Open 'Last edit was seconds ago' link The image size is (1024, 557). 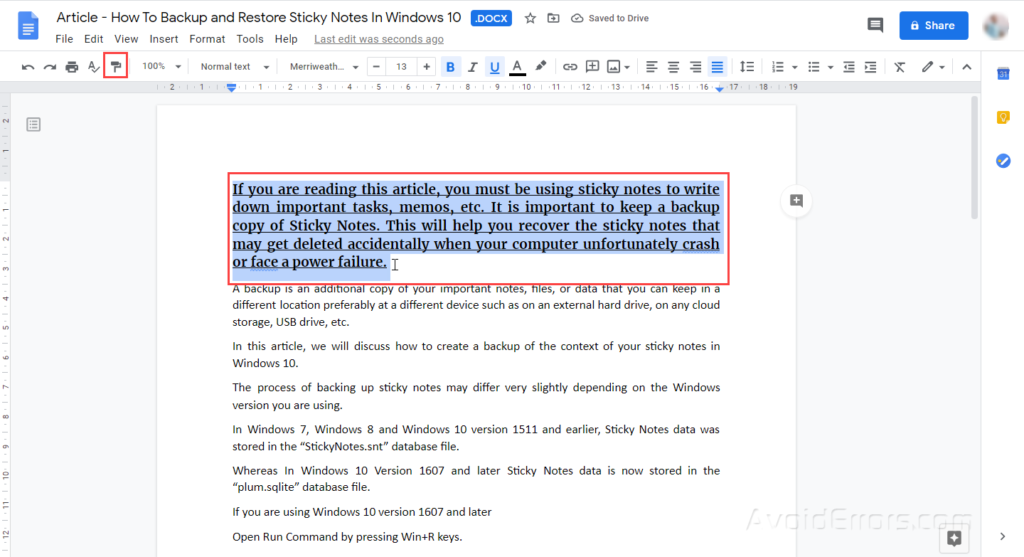(379, 39)
